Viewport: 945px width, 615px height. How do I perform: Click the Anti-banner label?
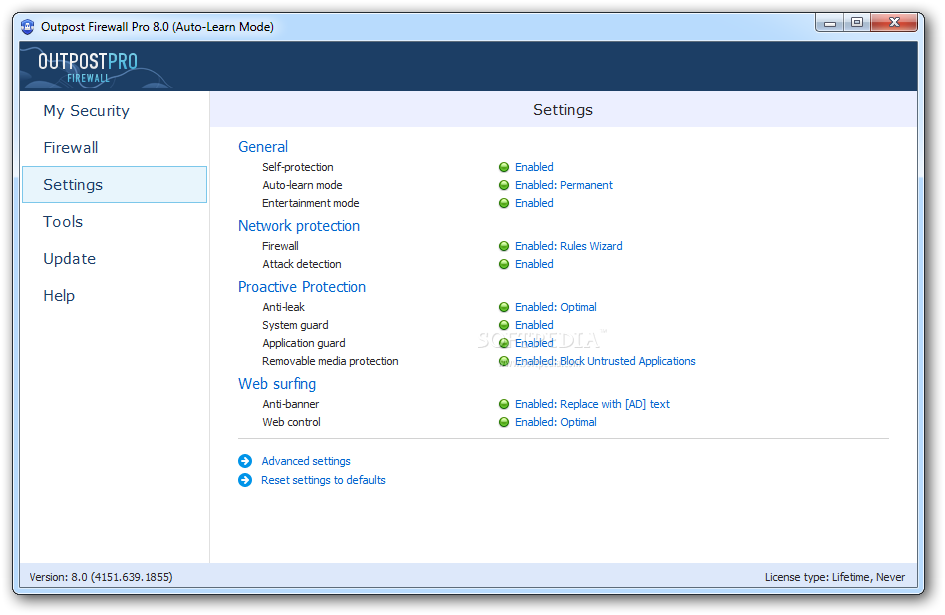(290, 404)
